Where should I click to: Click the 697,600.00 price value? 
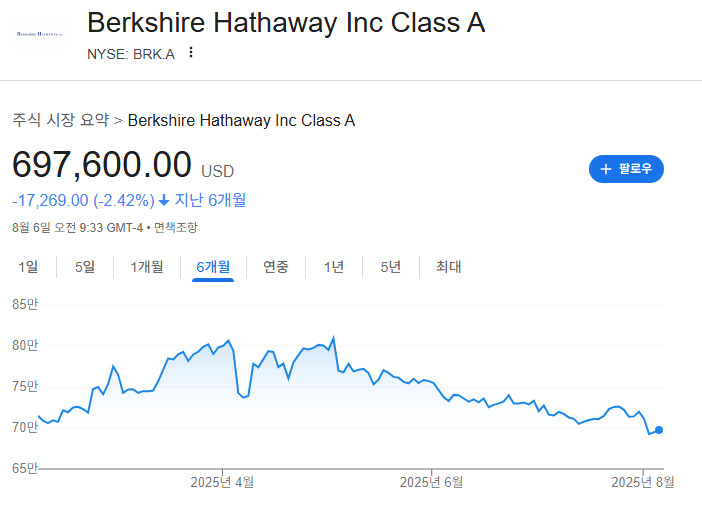pos(102,165)
